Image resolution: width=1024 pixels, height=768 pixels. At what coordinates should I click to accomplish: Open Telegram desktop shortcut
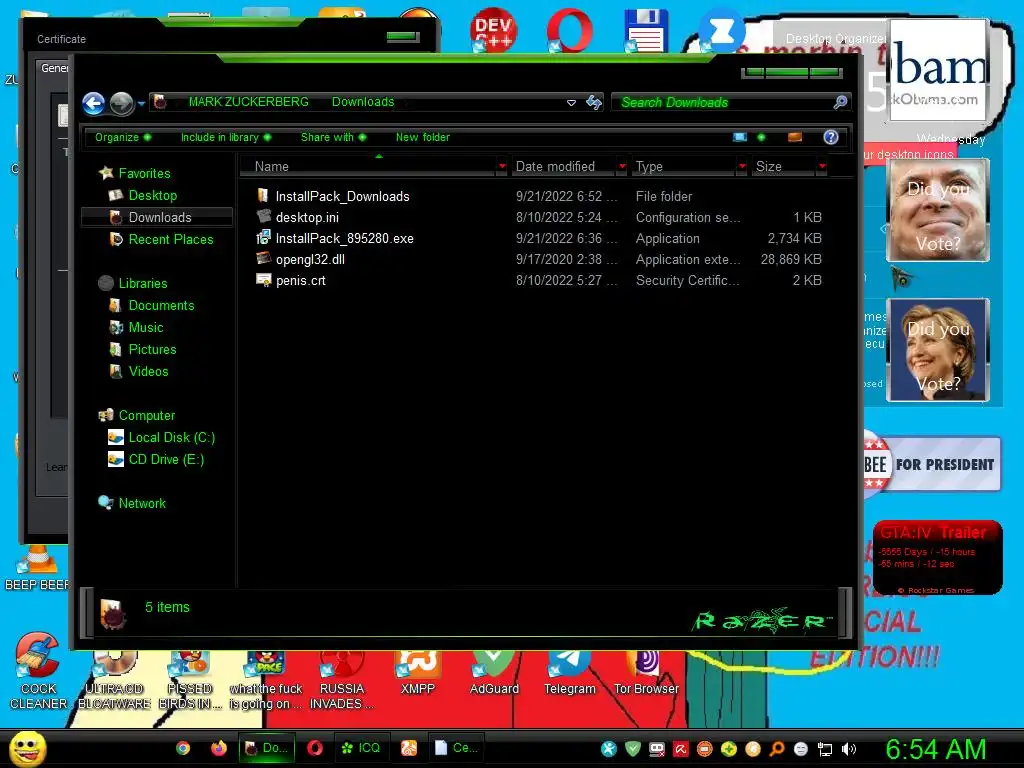click(x=569, y=673)
